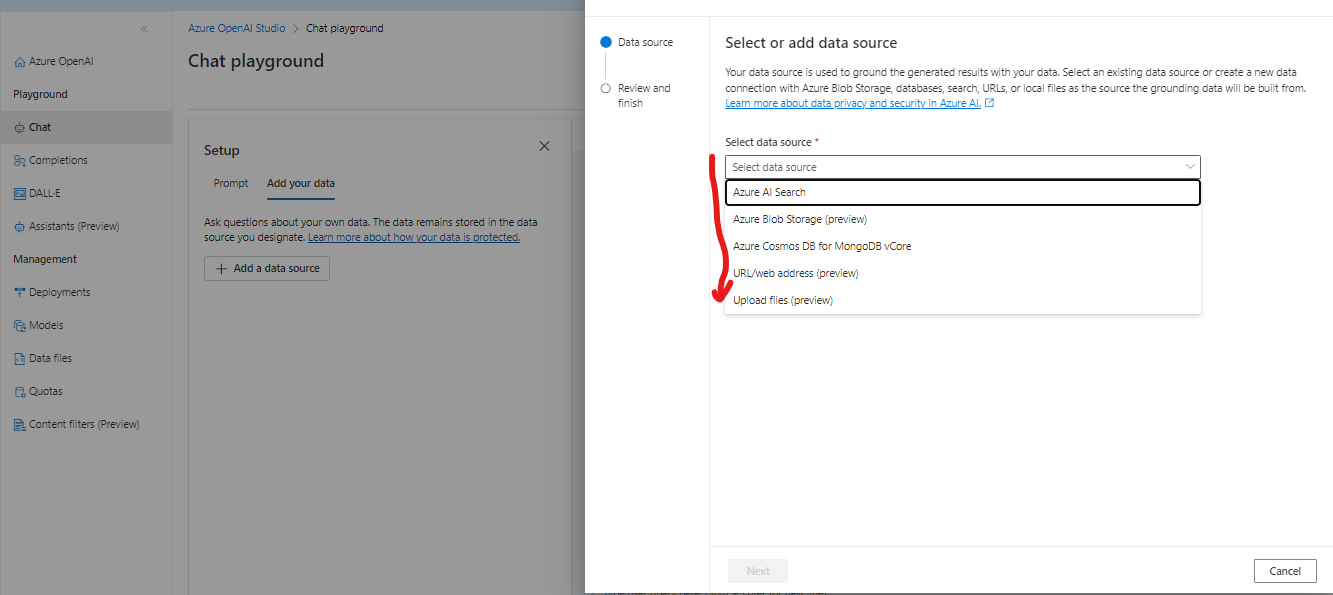Image resolution: width=1333 pixels, height=595 pixels.
Task: Open the Select data source combo box
Action: pyautogui.click(x=962, y=167)
